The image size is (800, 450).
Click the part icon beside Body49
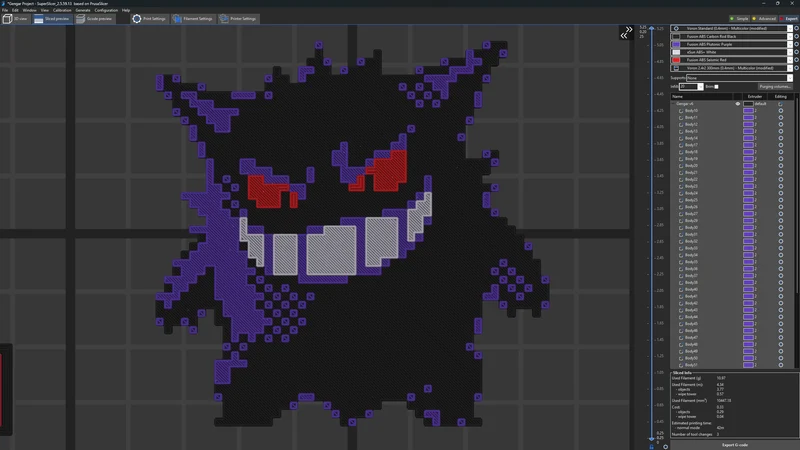(x=681, y=351)
